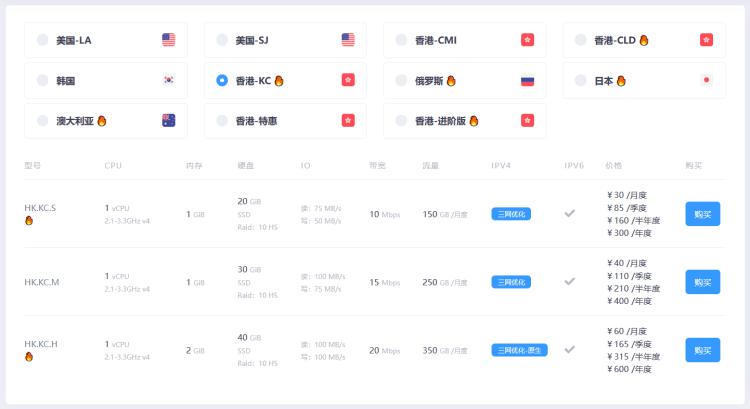Select the 日本 radio button
This screenshot has height=409, width=750.
coord(581,80)
